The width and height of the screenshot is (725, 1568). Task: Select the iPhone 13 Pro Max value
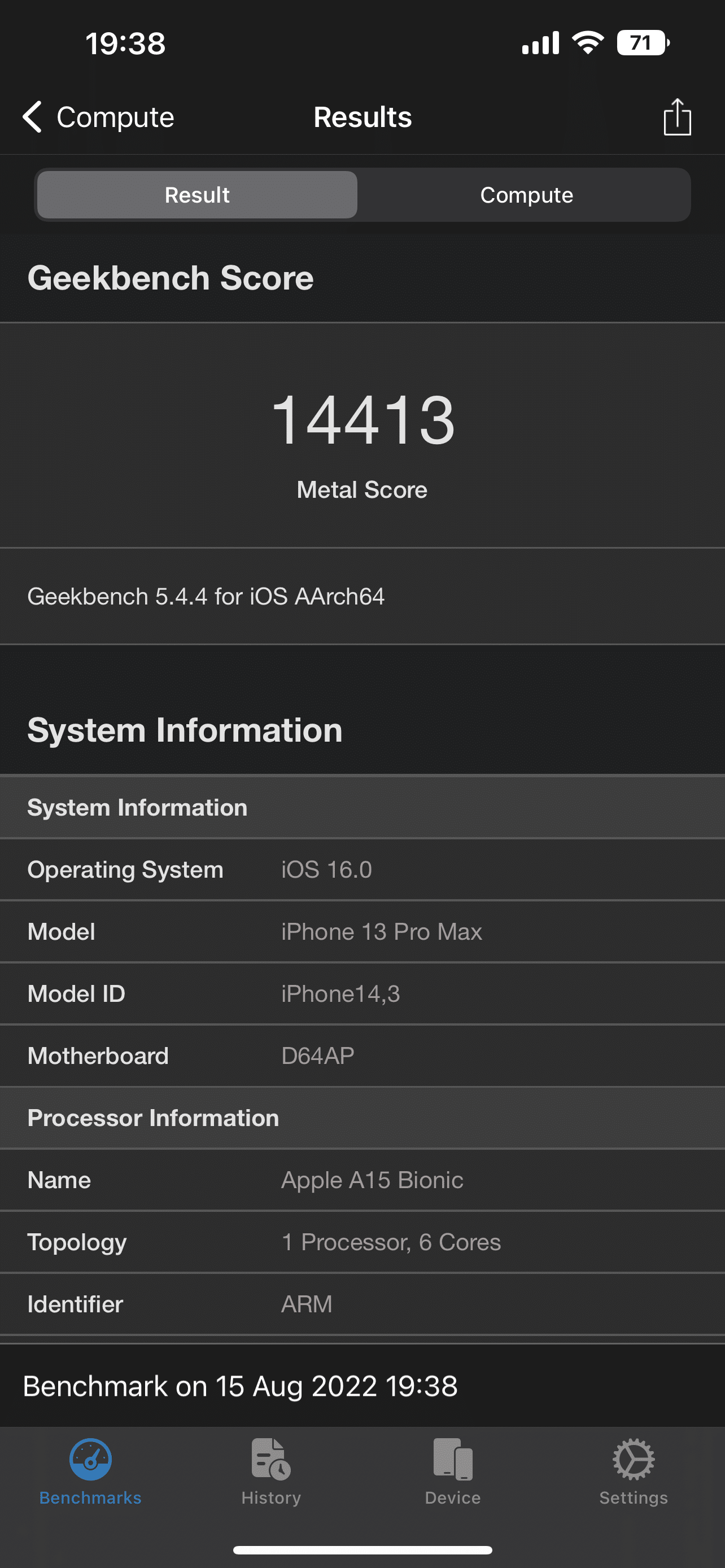pos(382,931)
